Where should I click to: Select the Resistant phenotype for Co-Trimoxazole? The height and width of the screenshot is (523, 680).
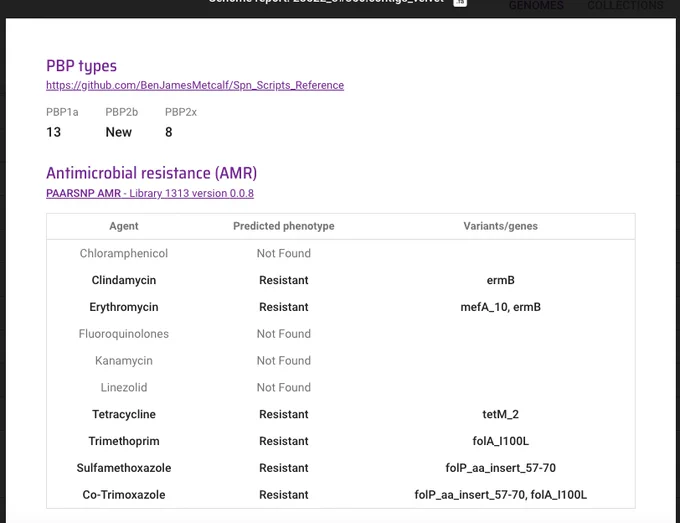284,495
